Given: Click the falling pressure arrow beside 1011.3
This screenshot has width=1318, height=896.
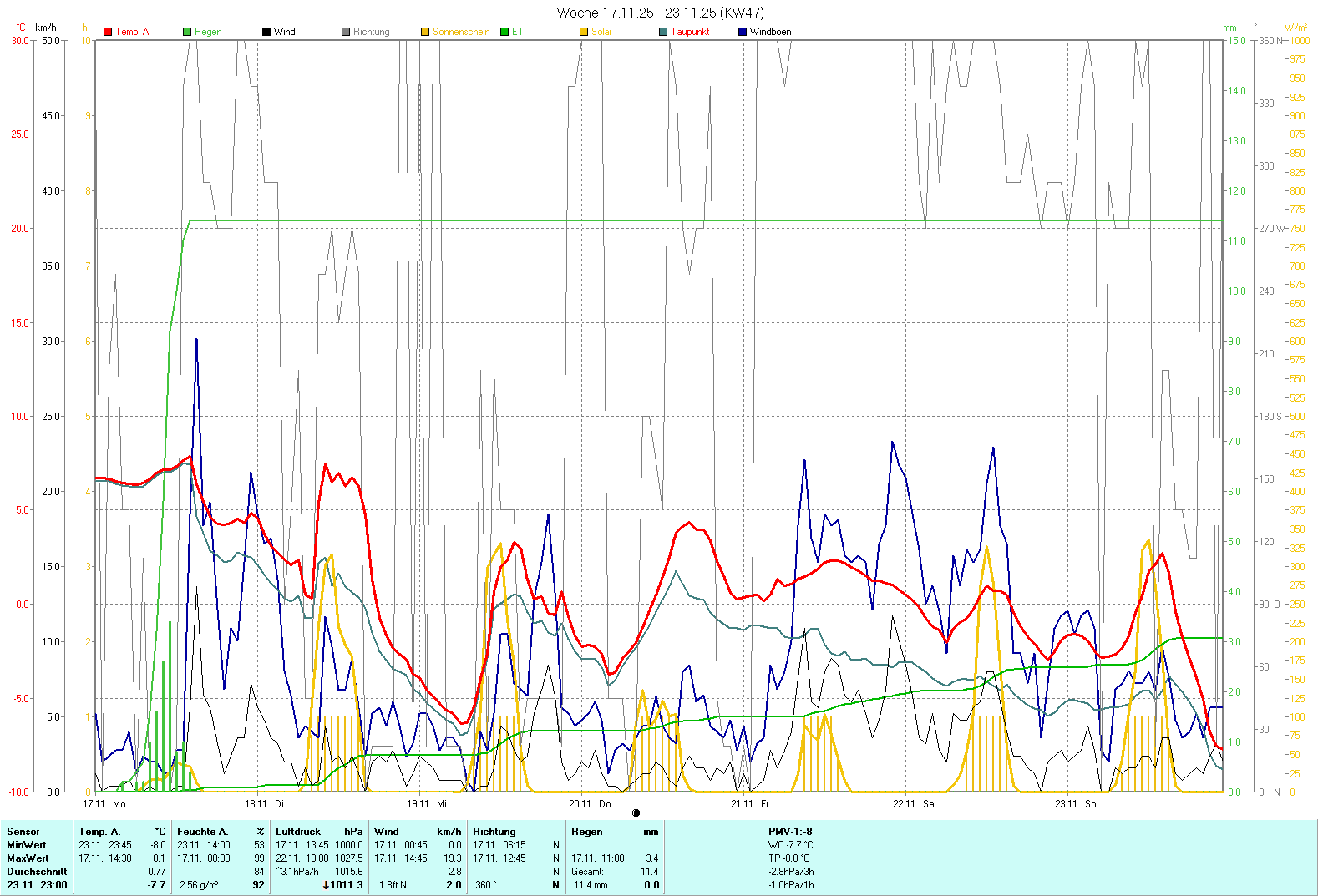Looking at the screenshot, I should 326,885.
